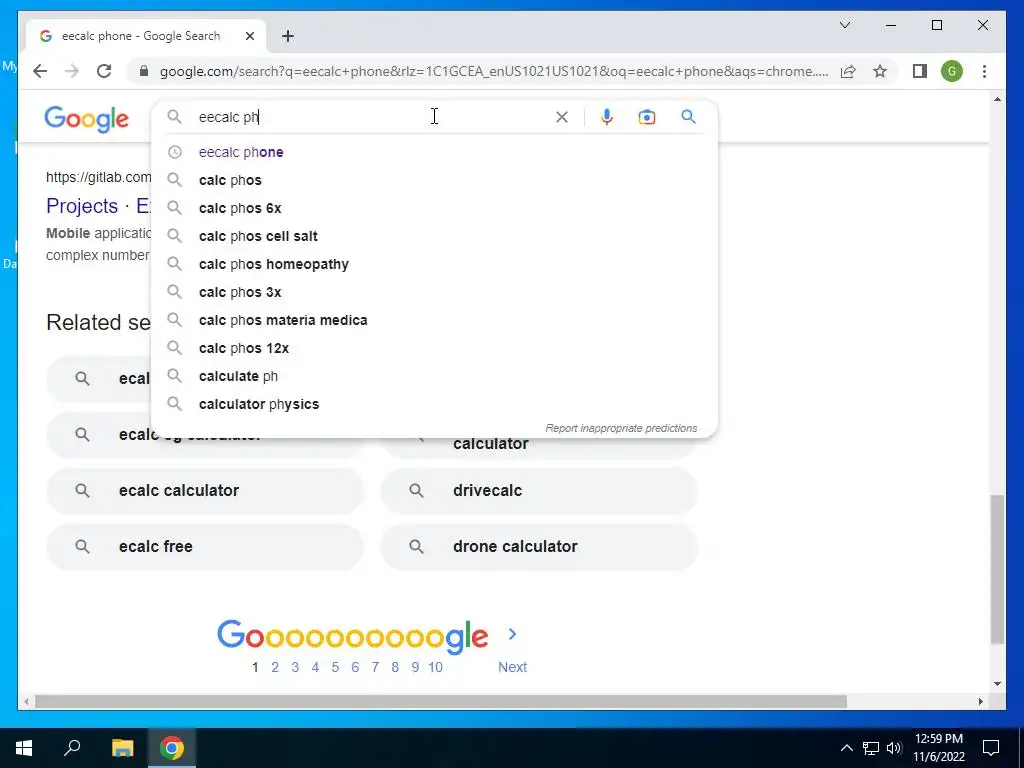Click the related search drone calculator
This screenshot has height=768, width=1024.
[539, 547]
